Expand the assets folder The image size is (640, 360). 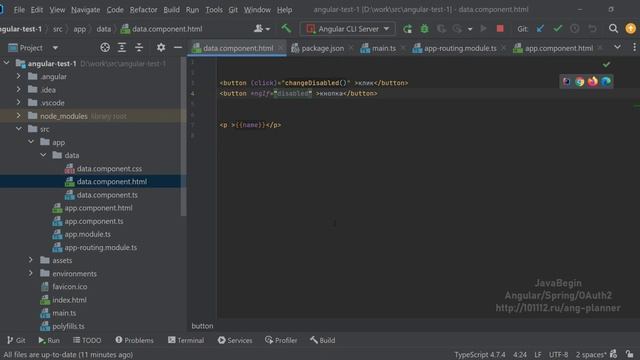pyautogui.click(x=31, y=260)
